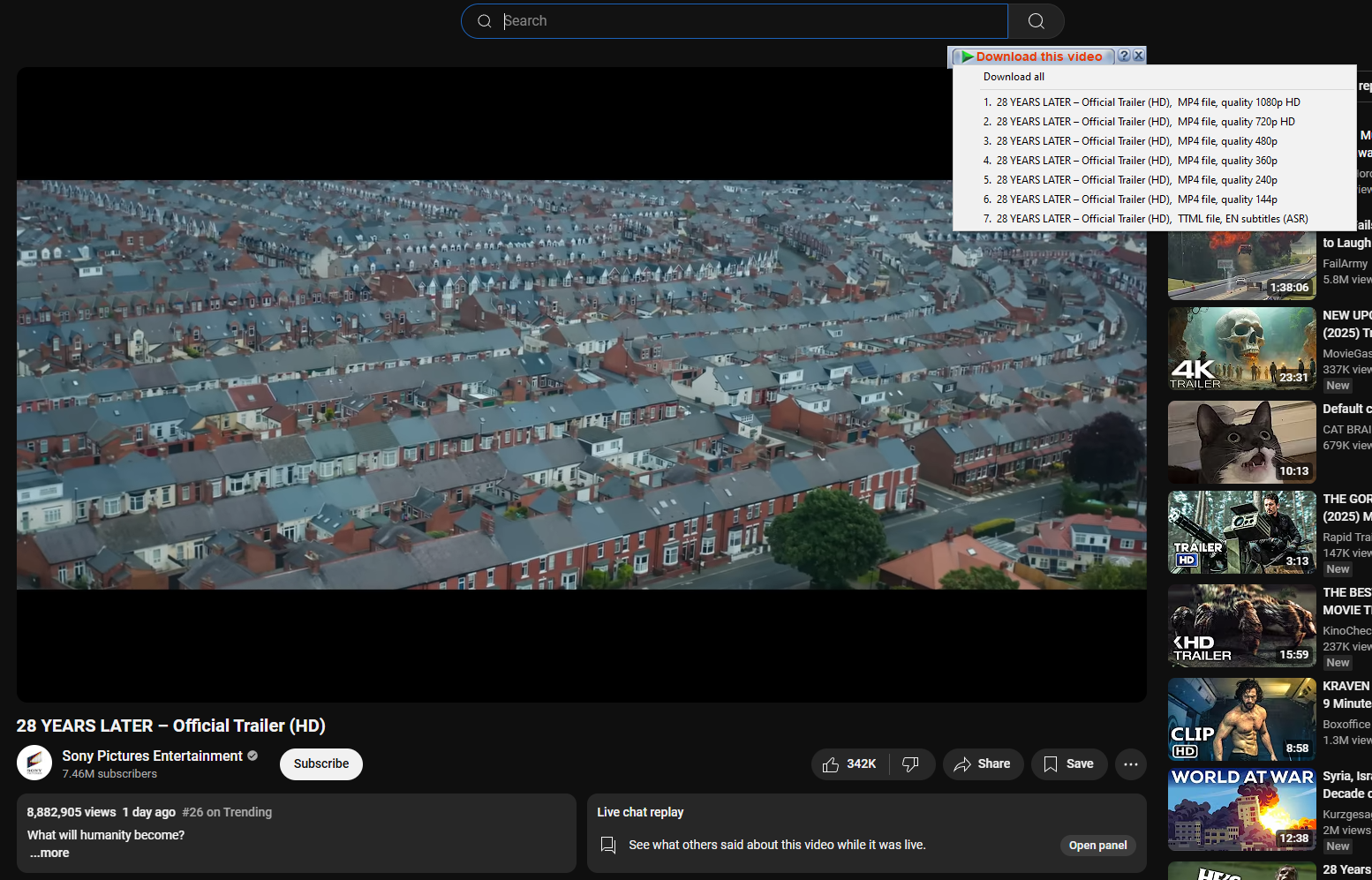Open CLIP HD Kraven thumbnail 8:58
The width and height of the screenshot is (1372, 880).
point(1242,719)
